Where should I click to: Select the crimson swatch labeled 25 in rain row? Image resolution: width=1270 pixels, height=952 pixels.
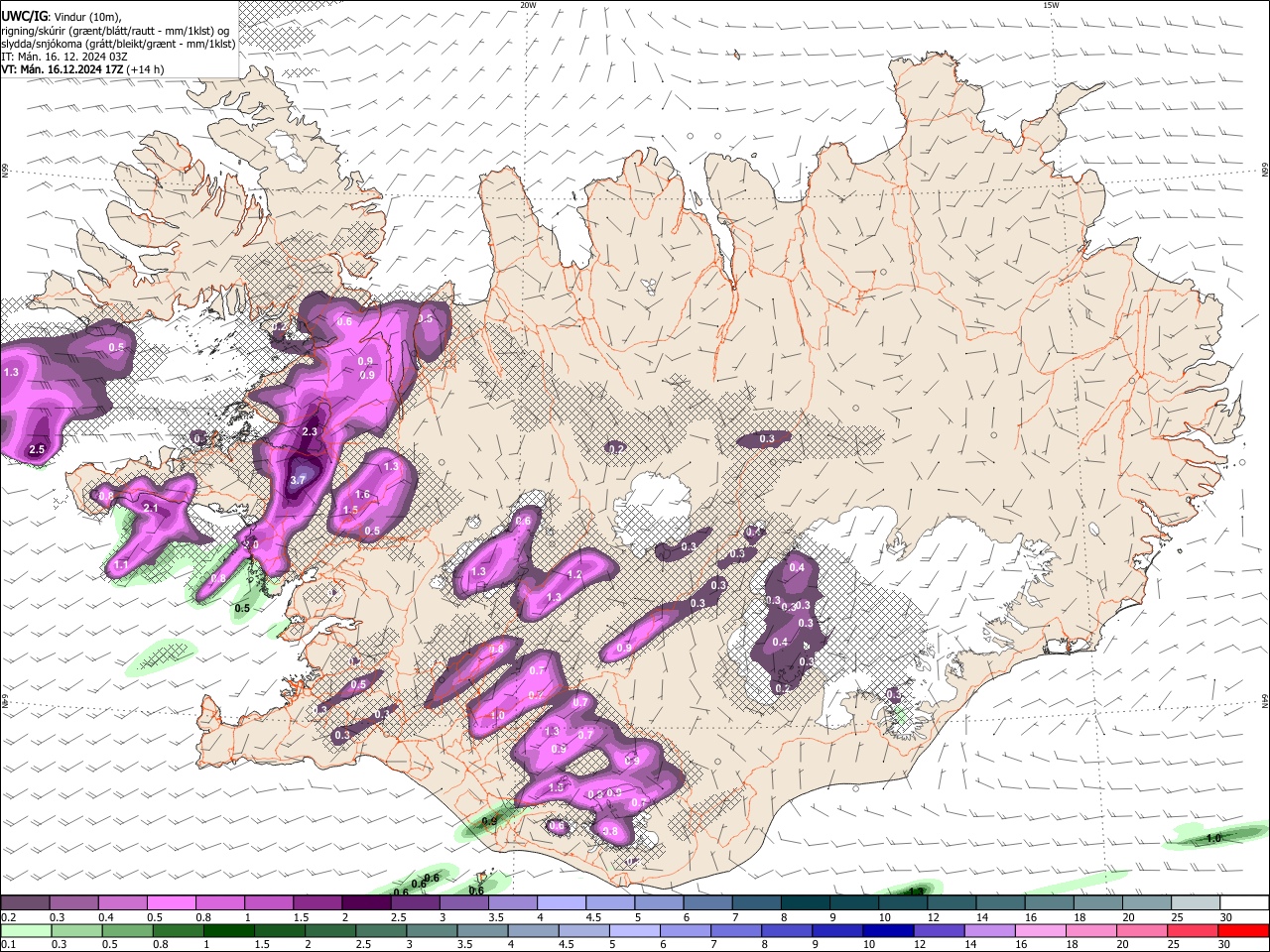1192,931
